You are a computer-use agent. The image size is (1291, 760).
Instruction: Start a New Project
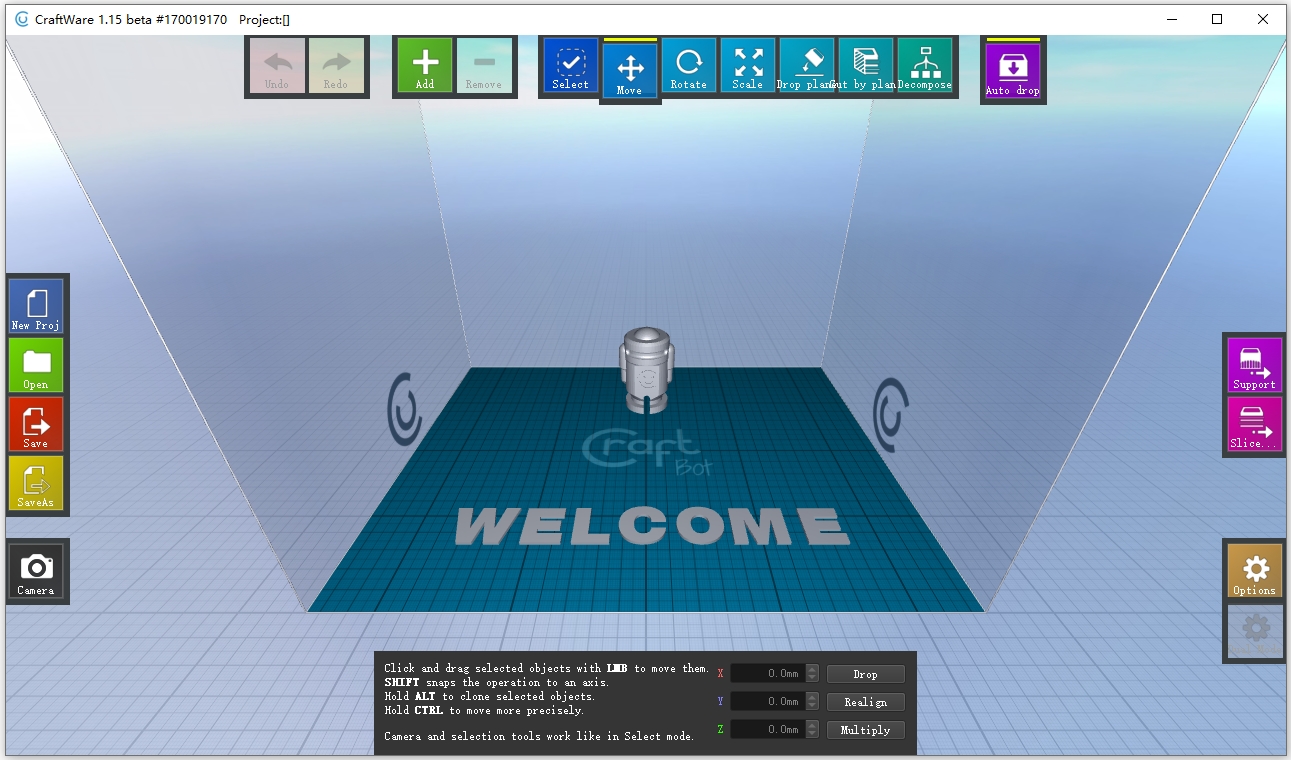click(x=36, y=306)
